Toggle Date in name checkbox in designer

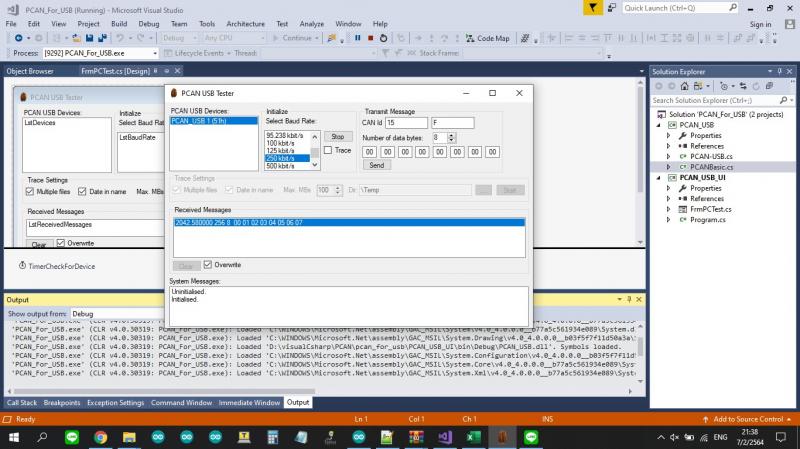[x=82, y=191]
